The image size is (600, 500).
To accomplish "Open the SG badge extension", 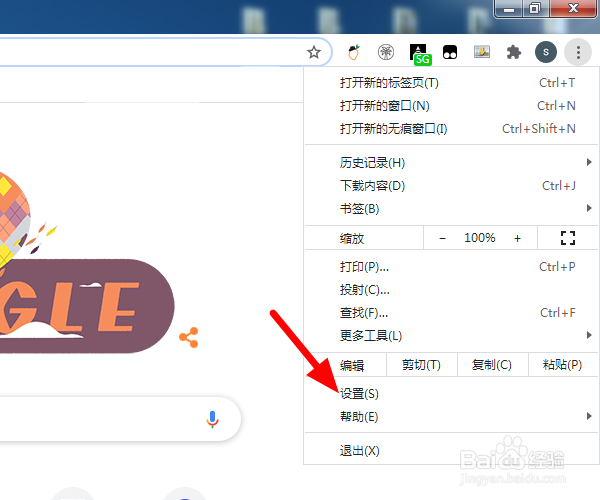I will 420,54.
